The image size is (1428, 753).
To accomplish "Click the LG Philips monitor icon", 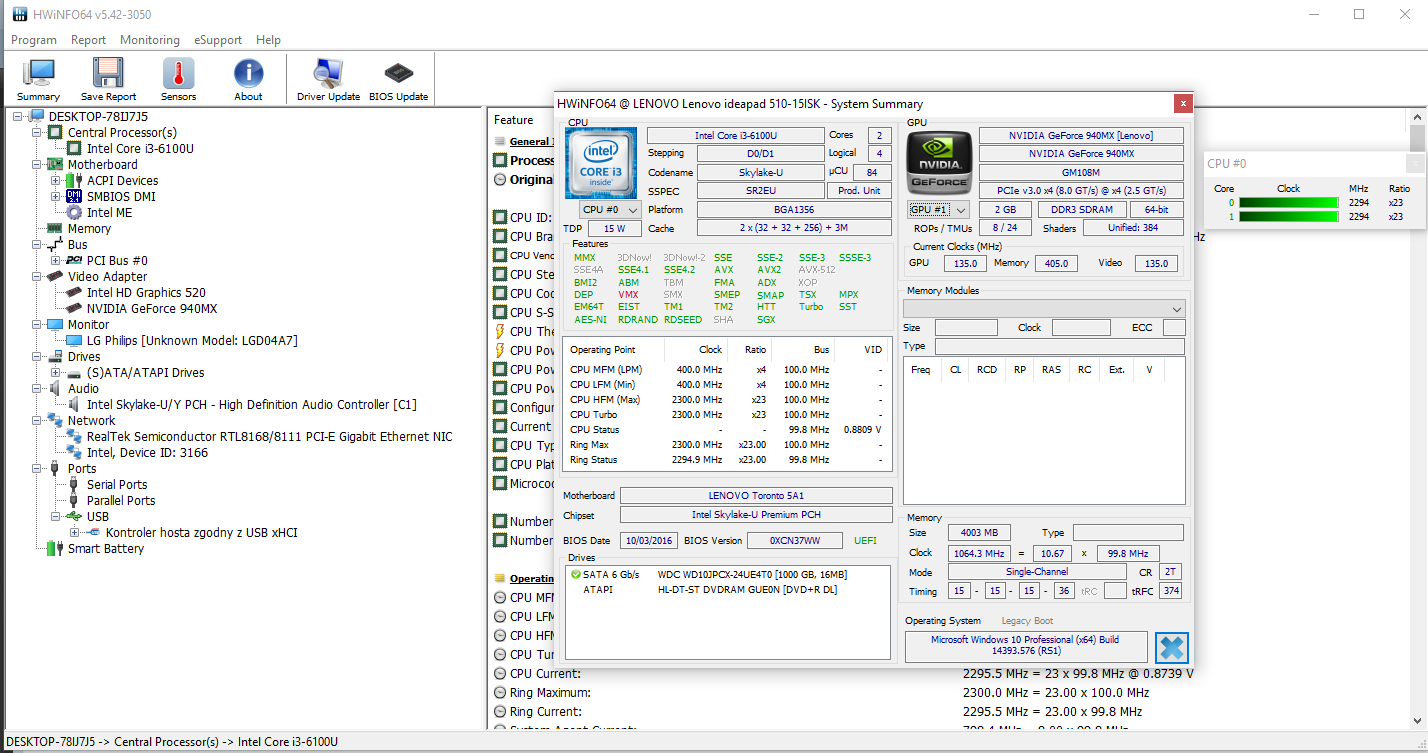I will (74, 341).
